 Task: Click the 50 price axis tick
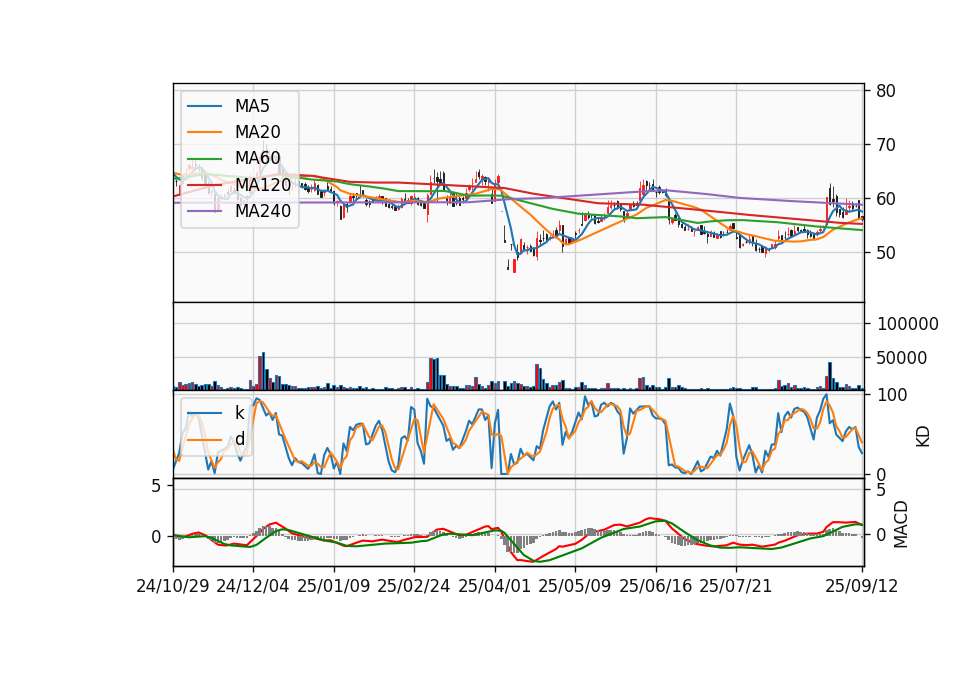pyautogui.click(x=886, y=253)
